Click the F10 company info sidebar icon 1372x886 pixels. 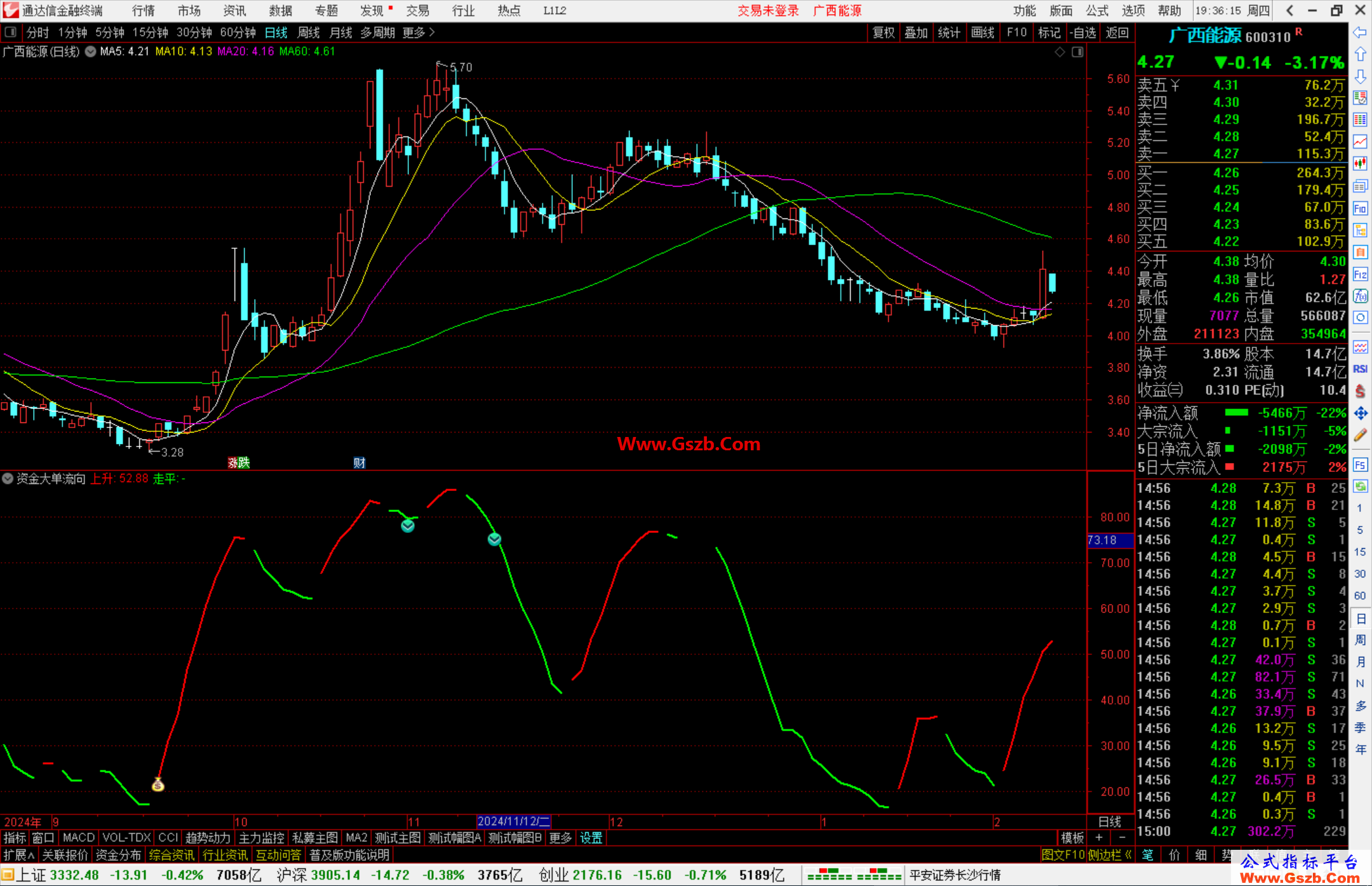coord(1360,208)
